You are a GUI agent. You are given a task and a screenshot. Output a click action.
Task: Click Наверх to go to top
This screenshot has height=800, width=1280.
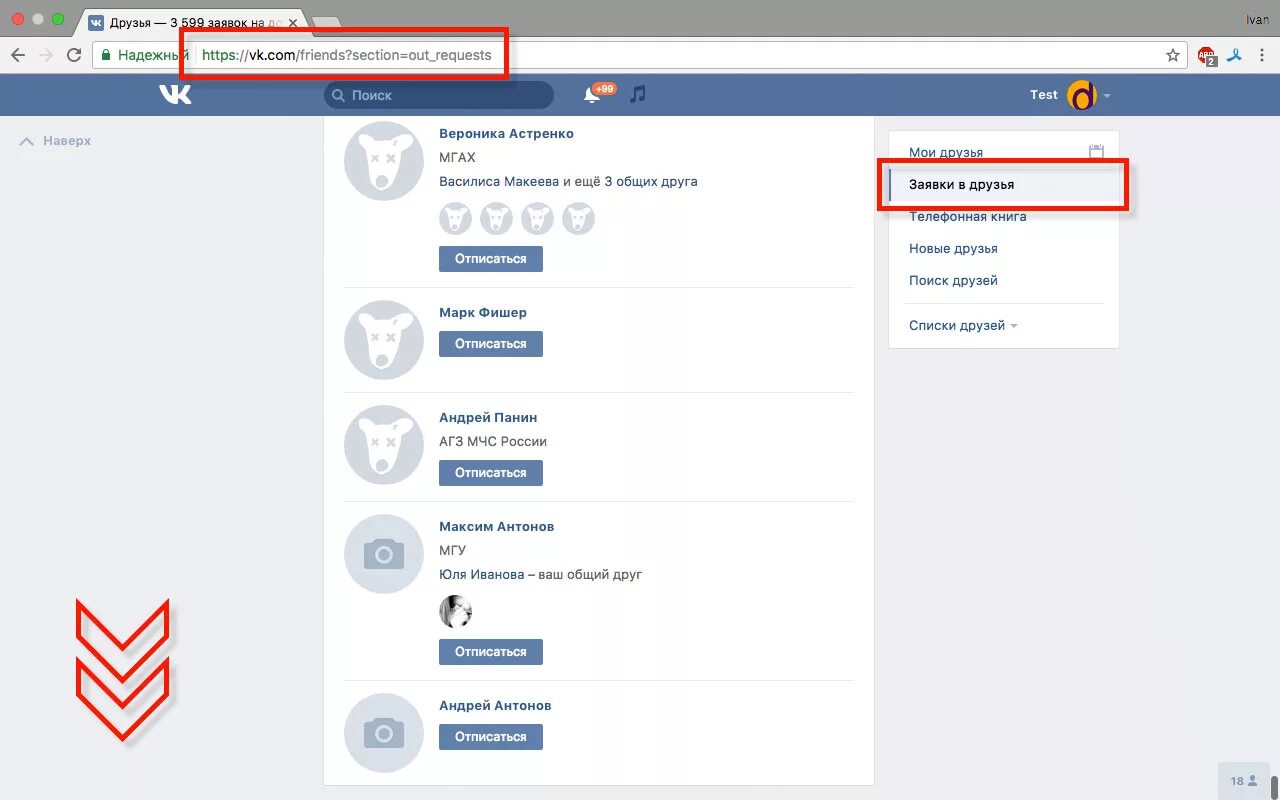[x=55, y=141]
